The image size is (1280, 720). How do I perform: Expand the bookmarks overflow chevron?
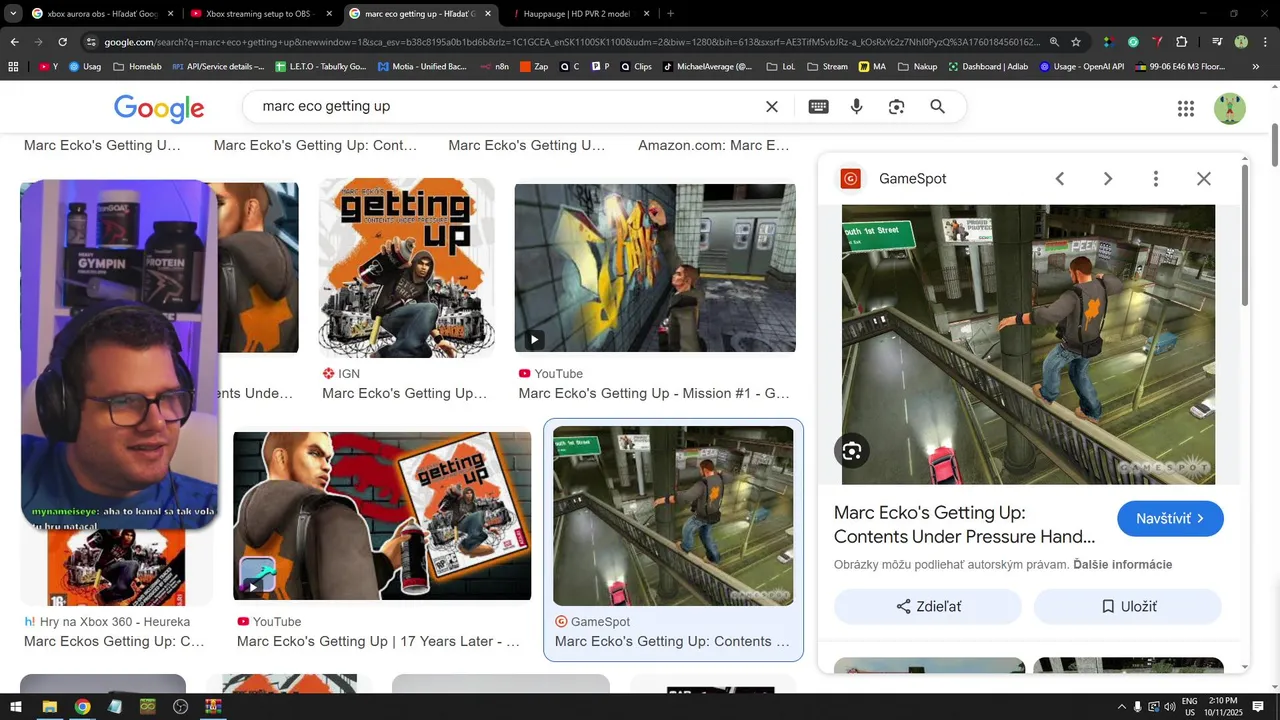[1256, 67]
